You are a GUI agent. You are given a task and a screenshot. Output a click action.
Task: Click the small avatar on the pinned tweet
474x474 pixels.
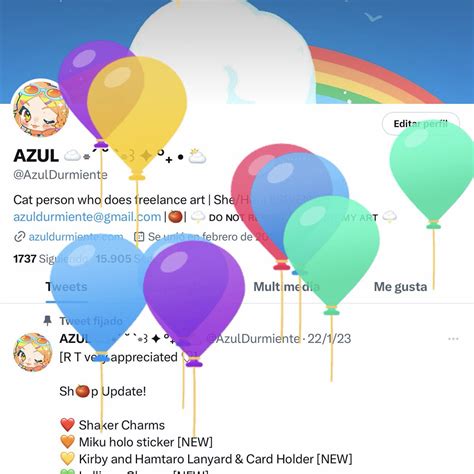click(x=33, y=352)
